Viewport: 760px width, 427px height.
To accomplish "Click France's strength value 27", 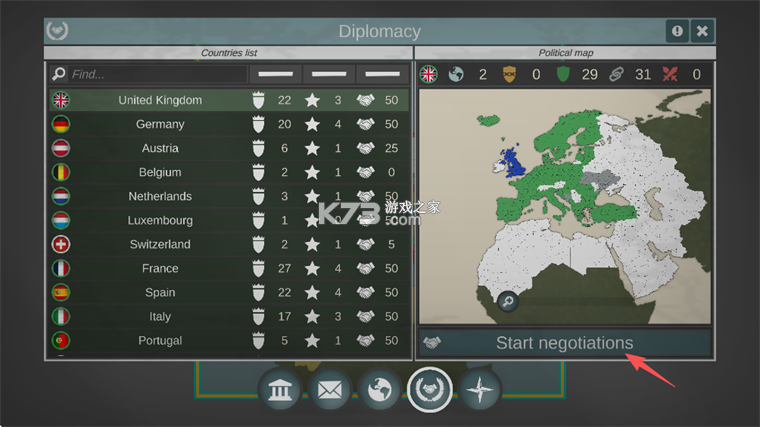I will click(x=285, y=269).
